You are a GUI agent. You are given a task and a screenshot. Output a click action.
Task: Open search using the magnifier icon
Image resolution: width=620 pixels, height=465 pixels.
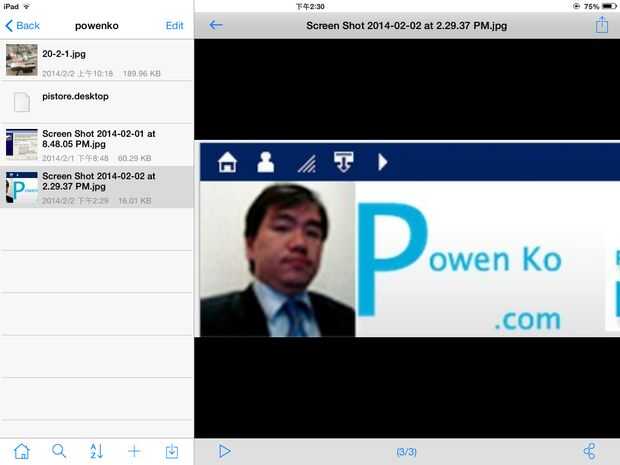(59, 451)
